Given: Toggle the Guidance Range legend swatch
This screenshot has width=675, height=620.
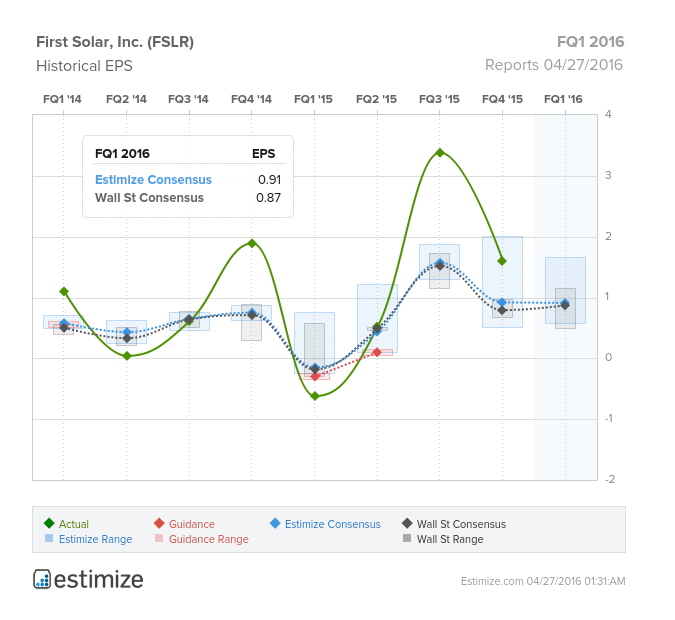Looking at the screenshot, I should pos(159,538).
